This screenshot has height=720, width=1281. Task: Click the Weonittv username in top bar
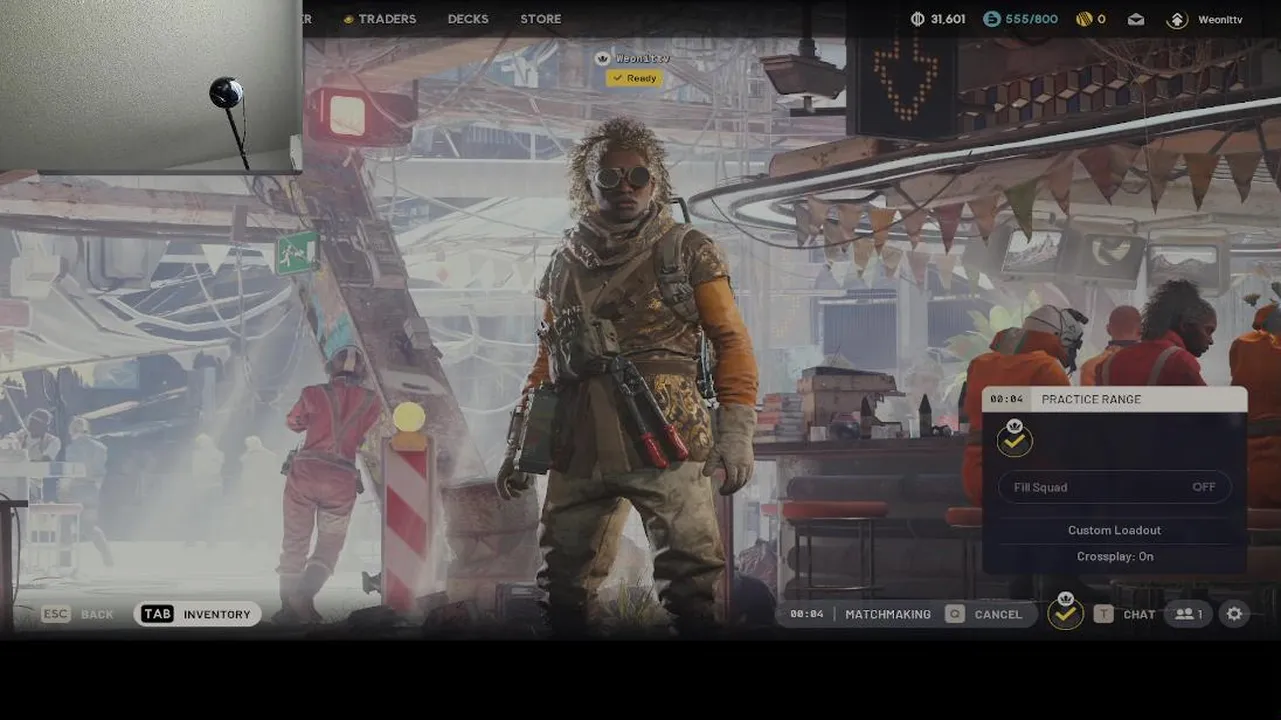coord(1220,19)
